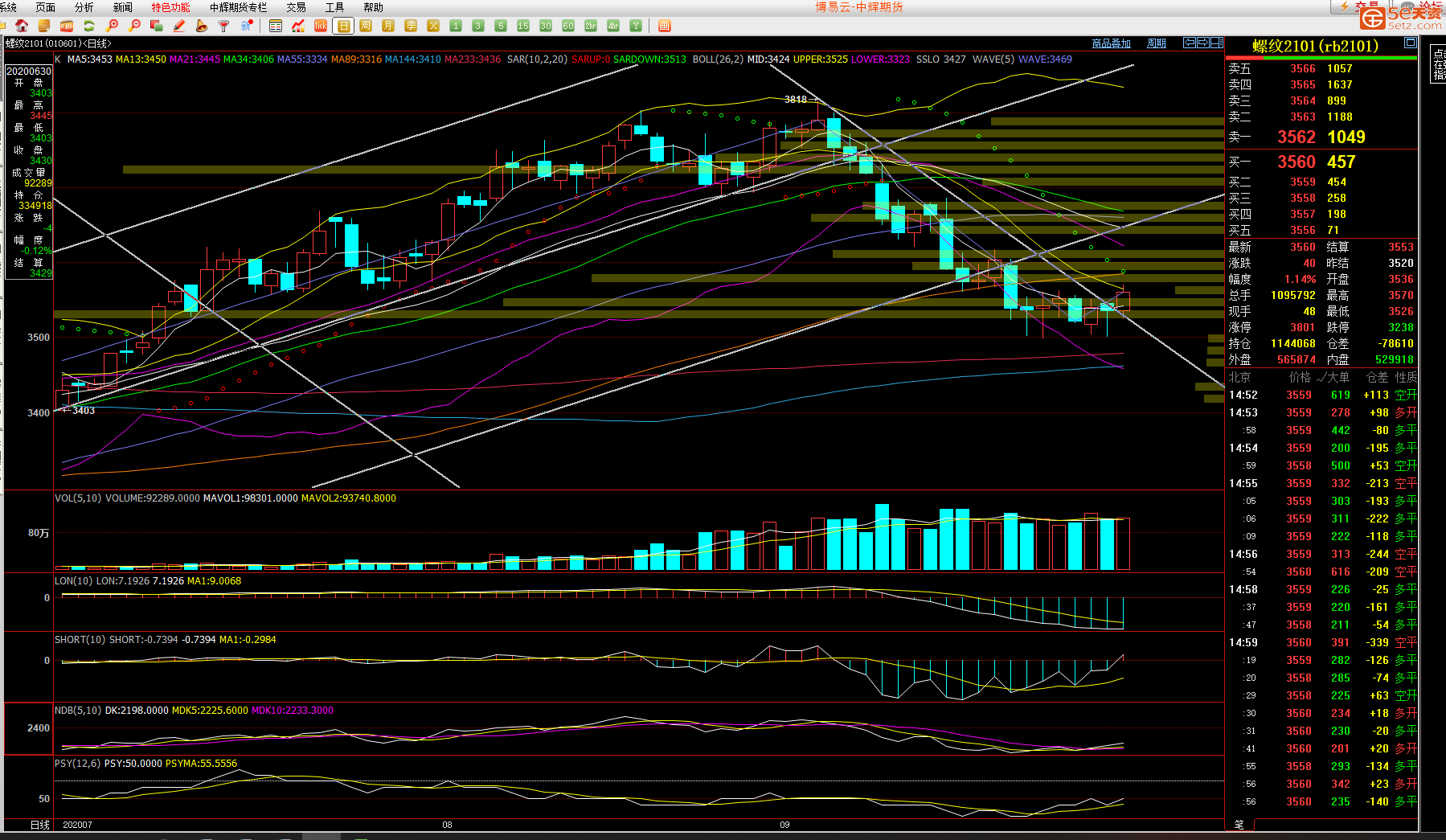1446x840 pixels.
Task: Click the 商品叠加 overlay link
Action: coord(1111,43)
